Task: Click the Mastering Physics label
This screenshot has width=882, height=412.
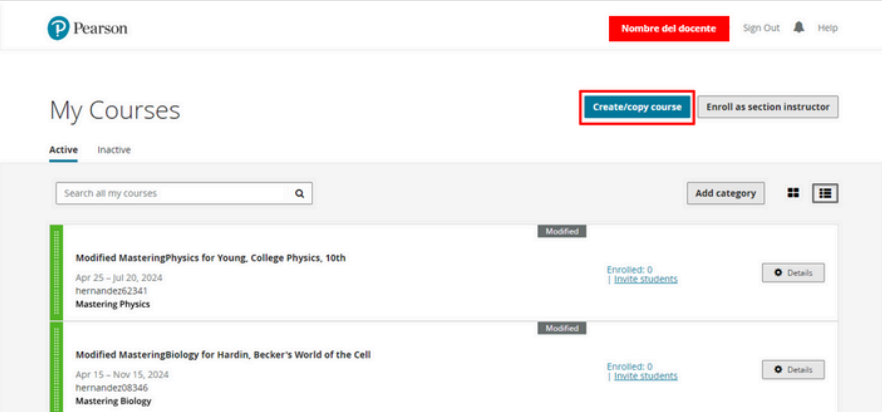Action: point(113,304)
